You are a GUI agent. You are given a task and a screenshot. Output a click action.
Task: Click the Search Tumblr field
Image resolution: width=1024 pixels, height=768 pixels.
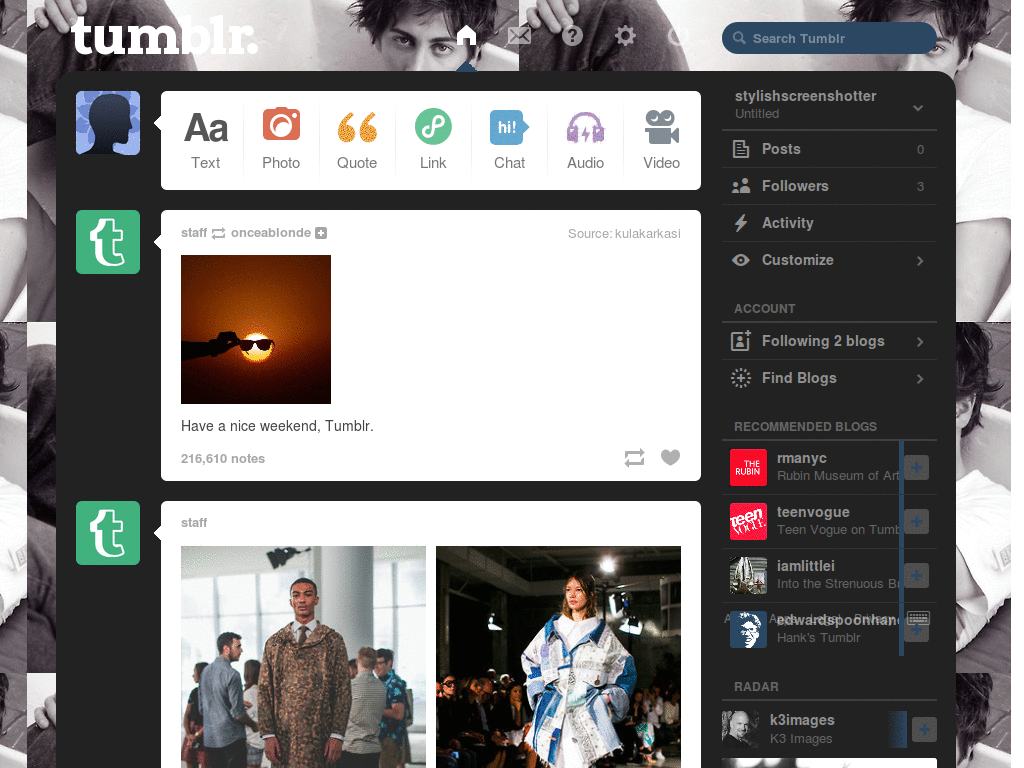829,38
